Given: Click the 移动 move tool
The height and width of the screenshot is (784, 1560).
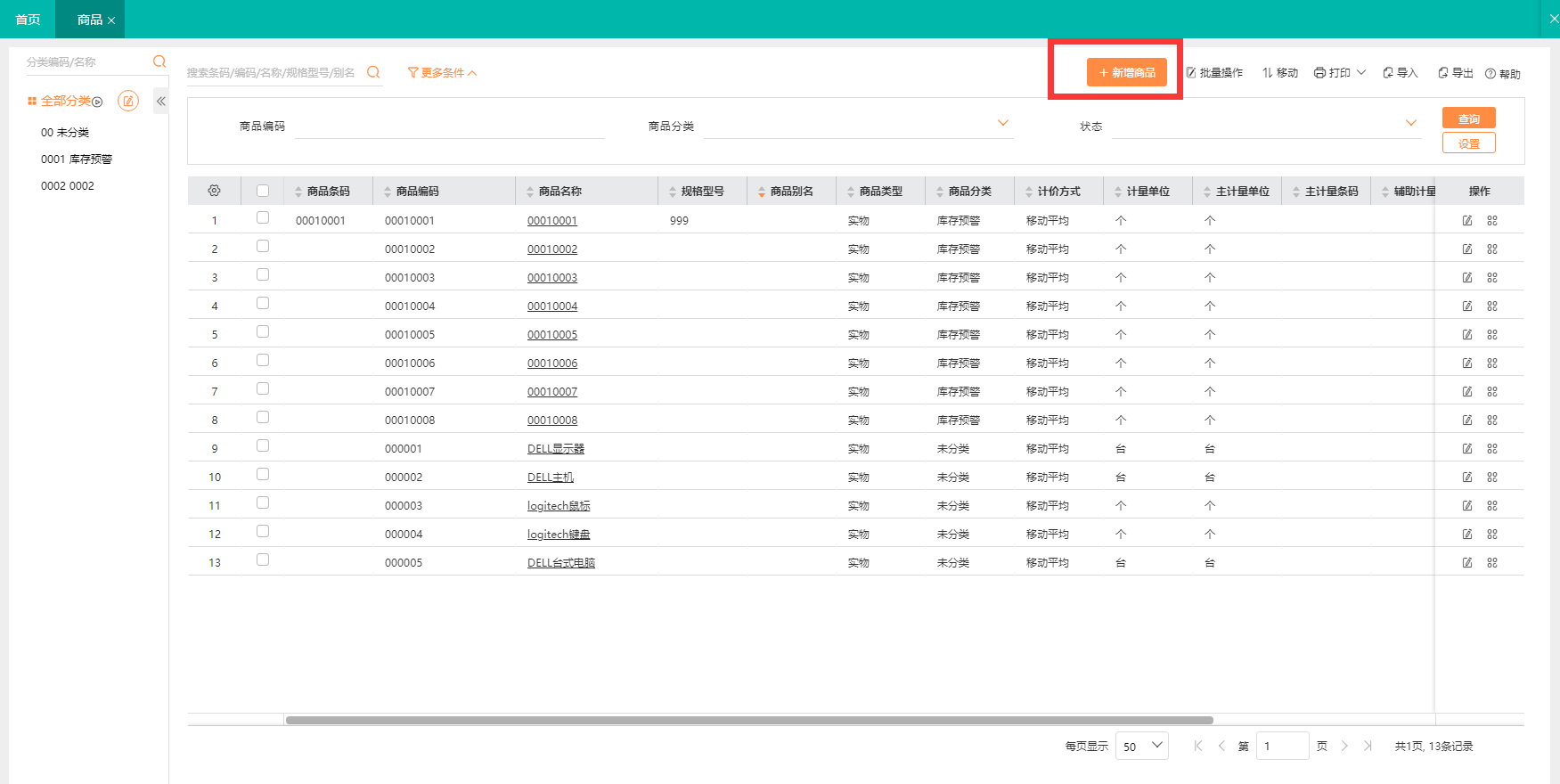Looking at the screenshot, I should click(x=1280, y=73).
